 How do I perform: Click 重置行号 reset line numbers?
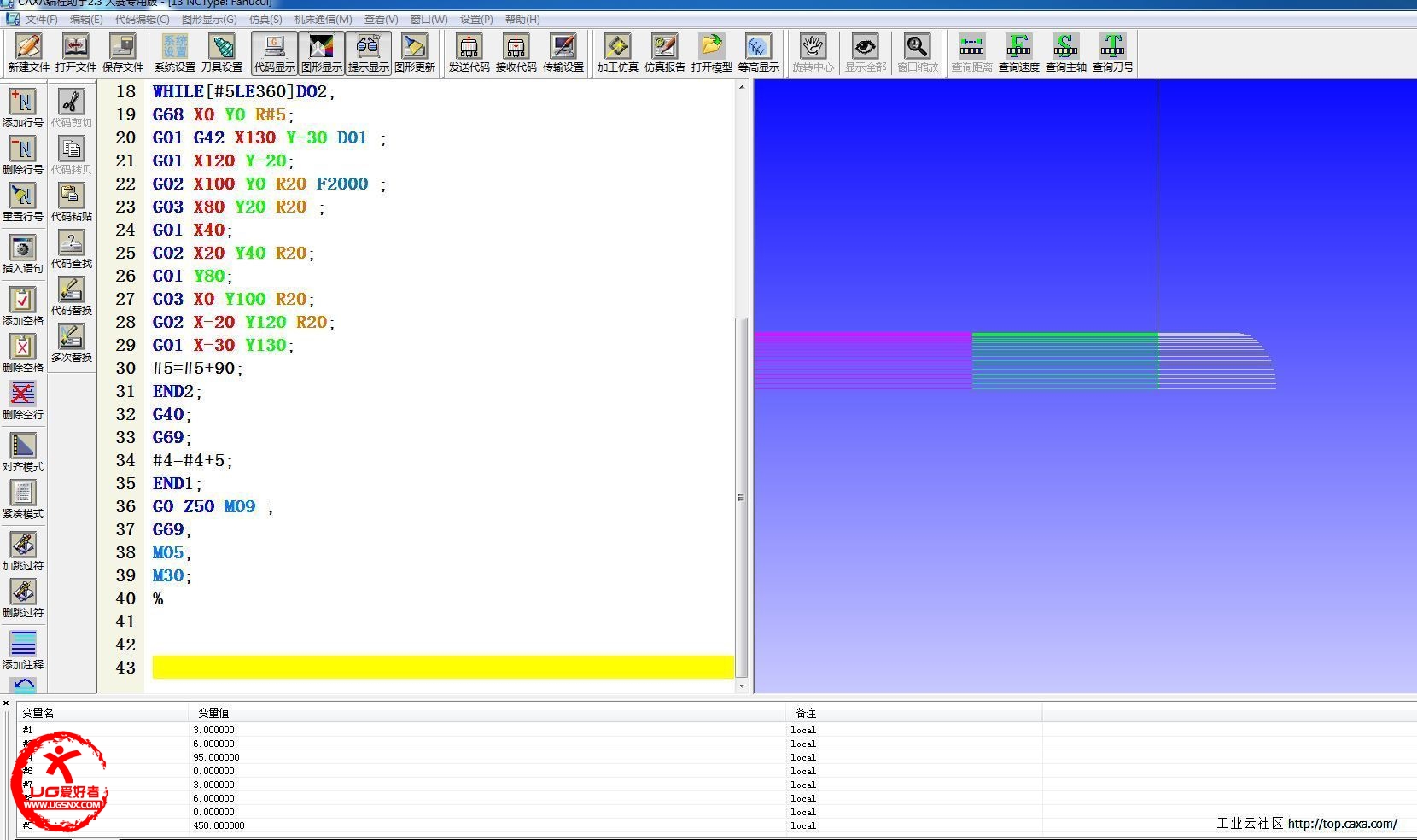23,202
